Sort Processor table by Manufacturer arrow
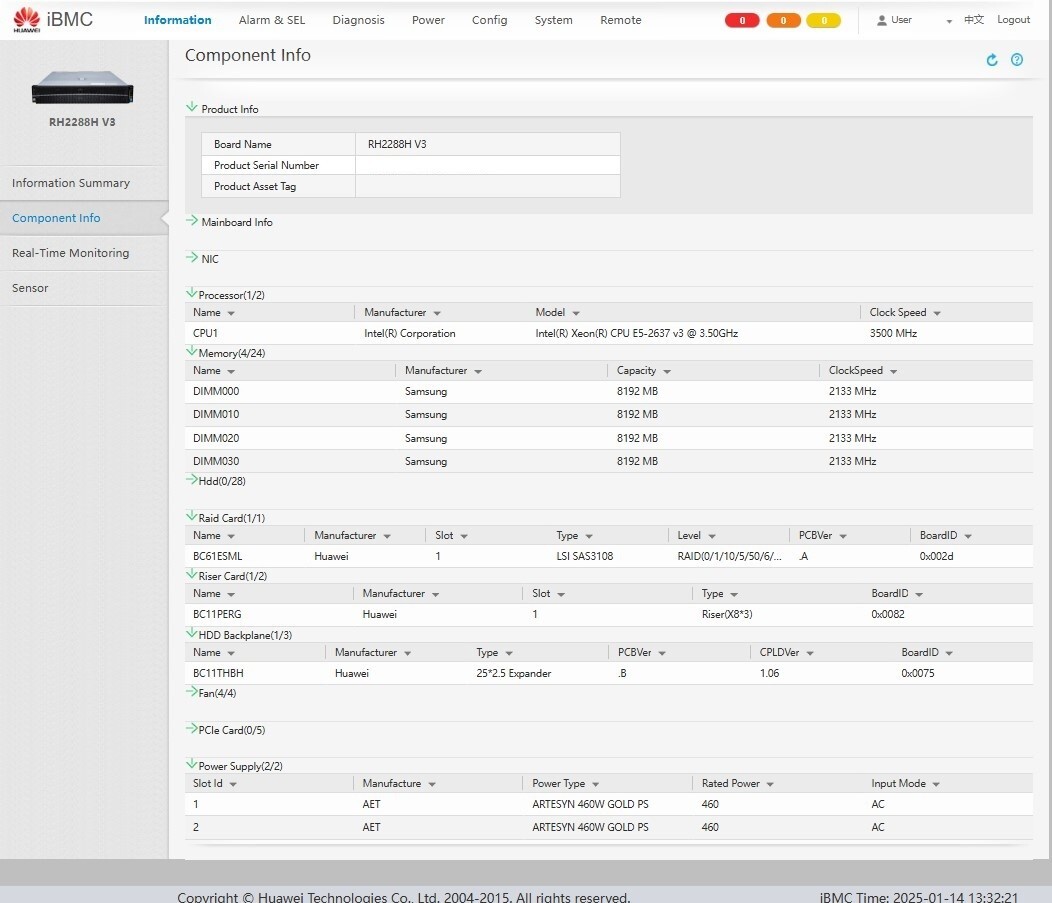Viewport: 1052px width, 903px height. 437,313
